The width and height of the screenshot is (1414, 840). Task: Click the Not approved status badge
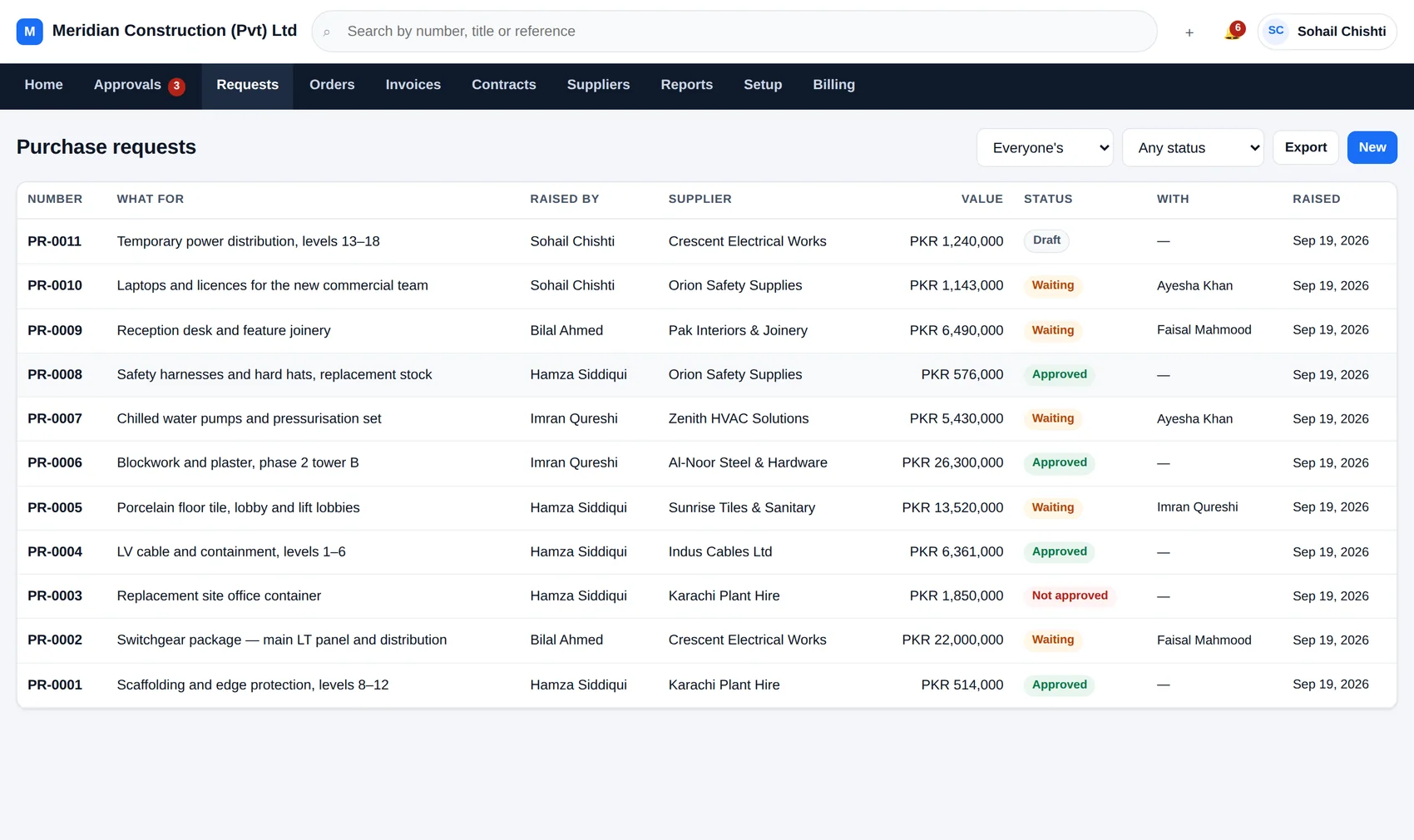point(1070,595)
